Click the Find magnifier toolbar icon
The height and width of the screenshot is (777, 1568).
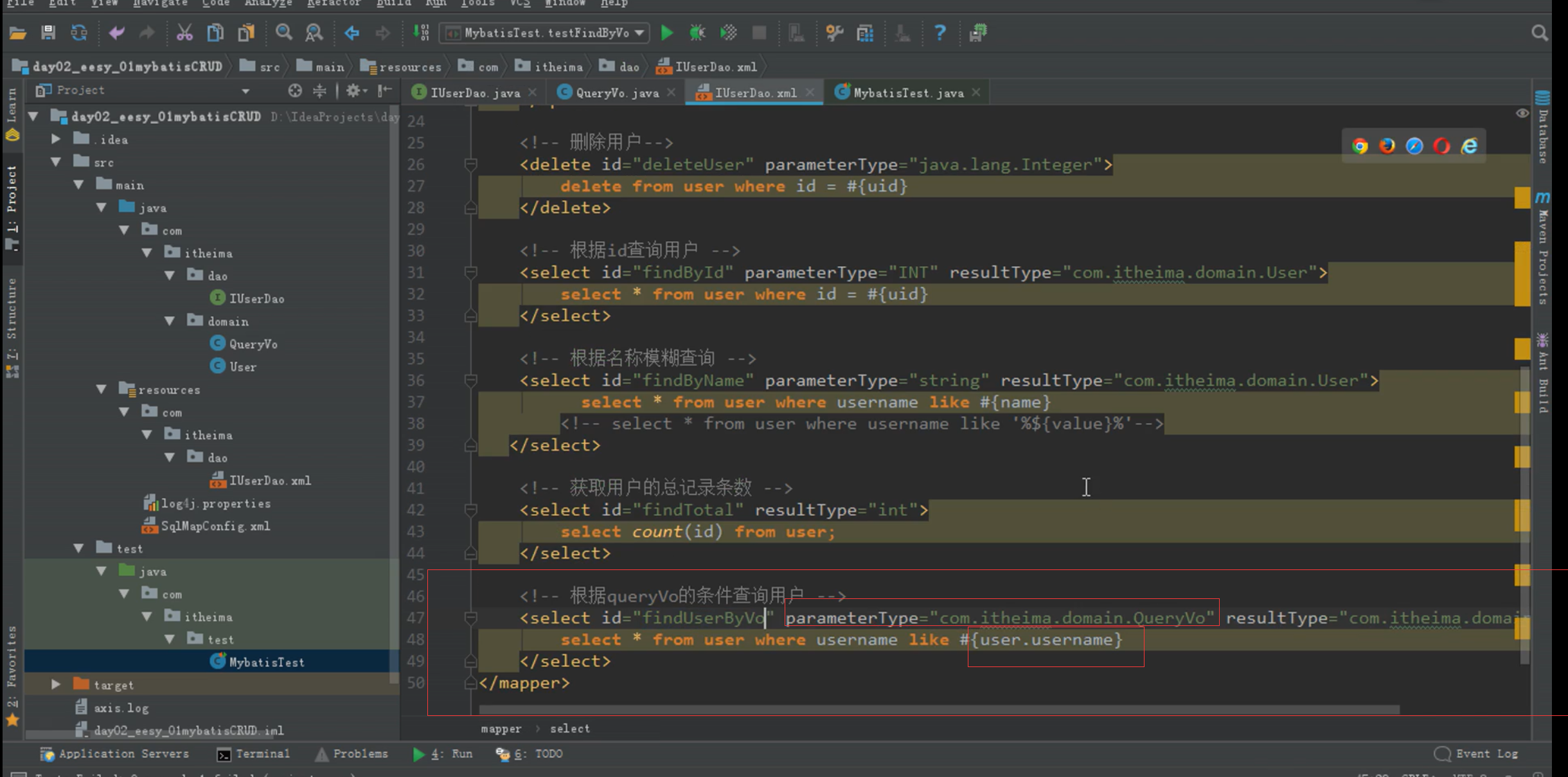pyautogui.click(x=283, y=33)
